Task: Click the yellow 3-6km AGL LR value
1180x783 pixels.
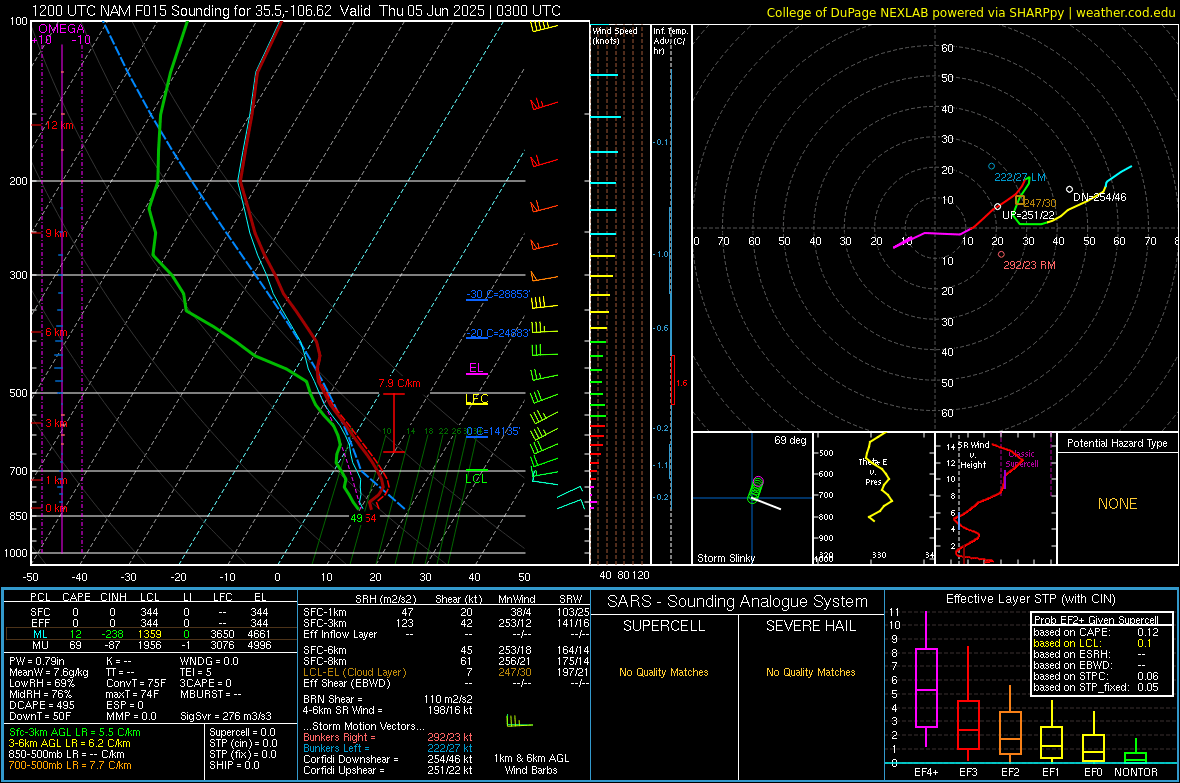Action: [x=69, y=743]
